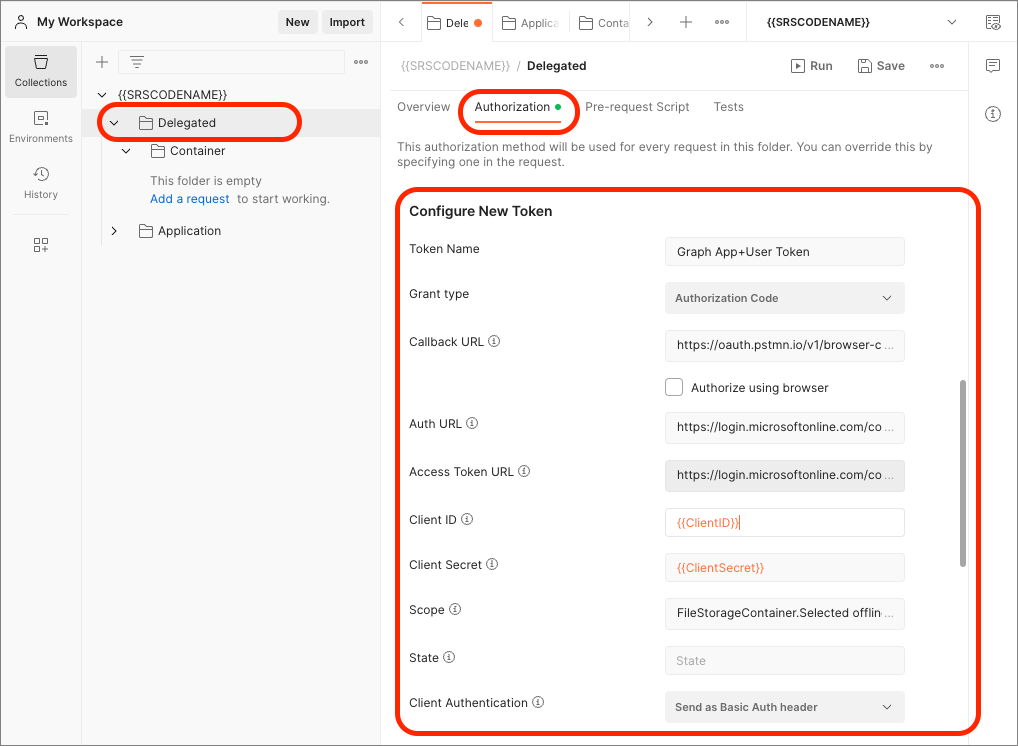Switch to the Pre-request Script tab
The height and width of the screenshot is (746, 1018).
(x=637, y=107)
